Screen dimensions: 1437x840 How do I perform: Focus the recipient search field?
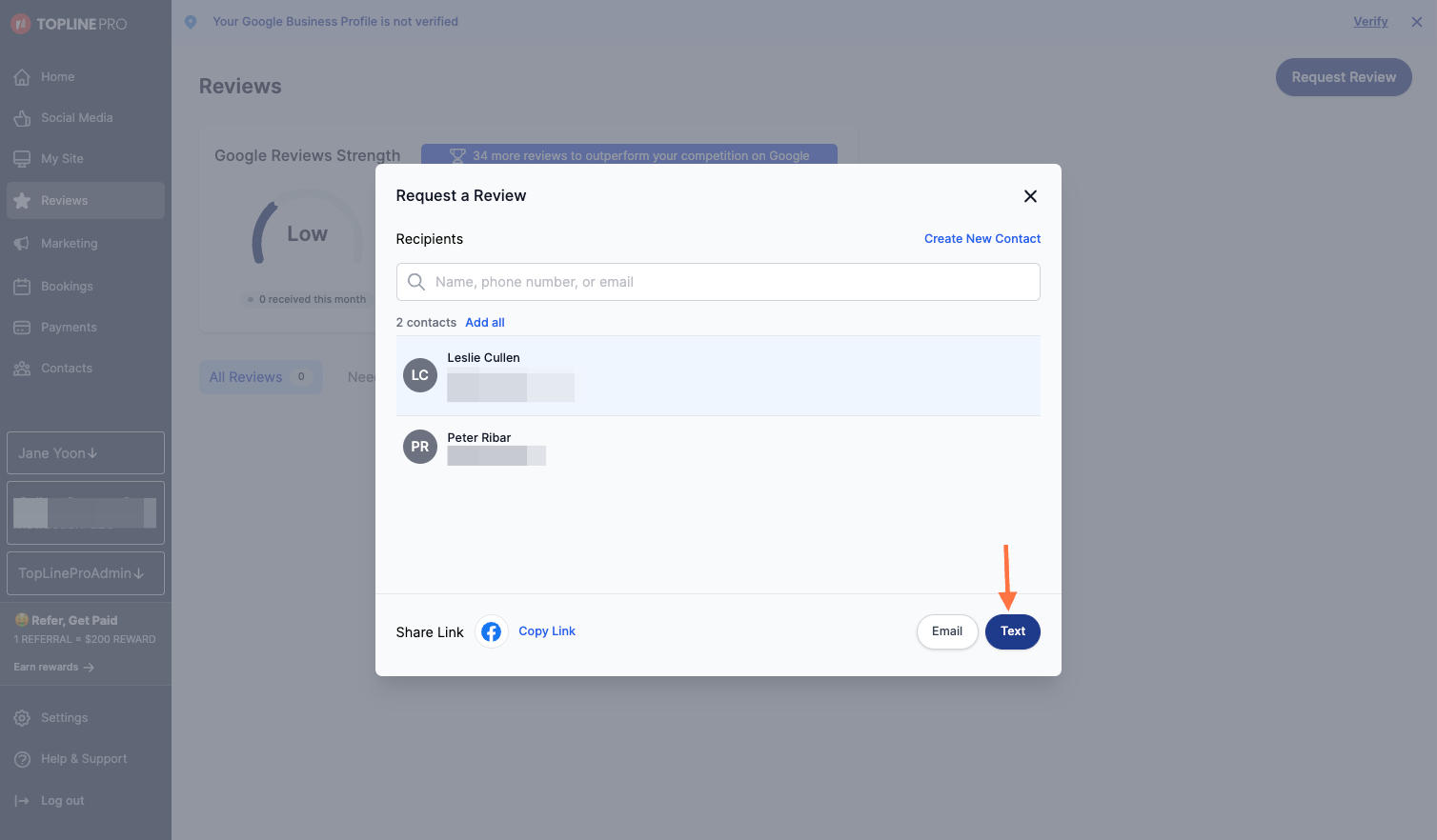718,282
